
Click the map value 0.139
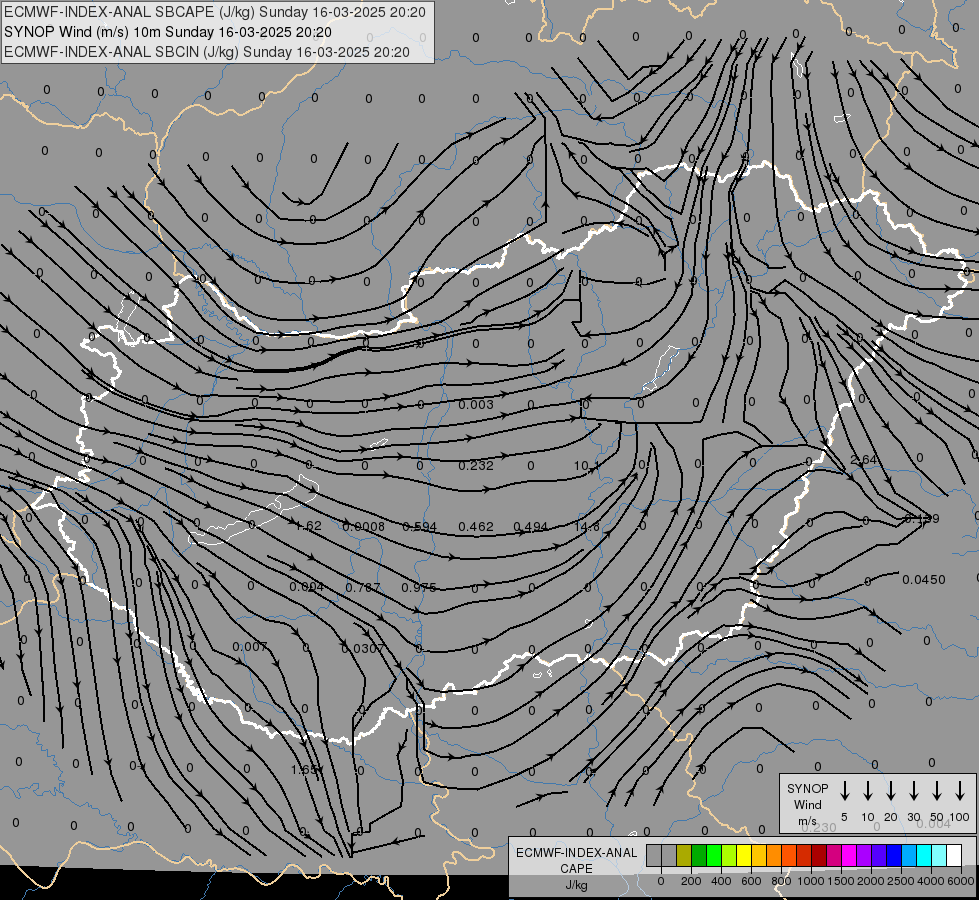(922, 518)
